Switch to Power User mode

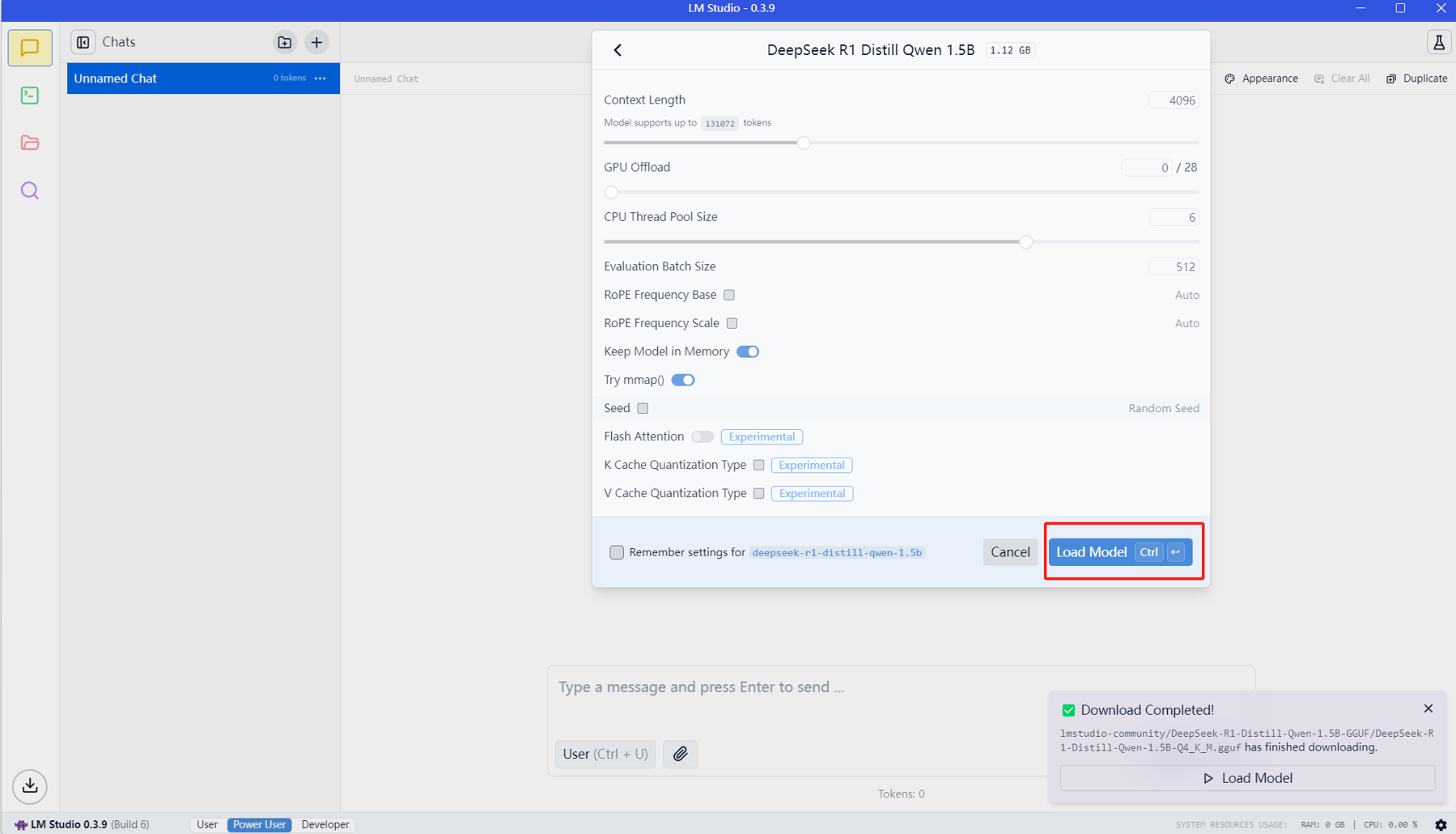[259, 824]
